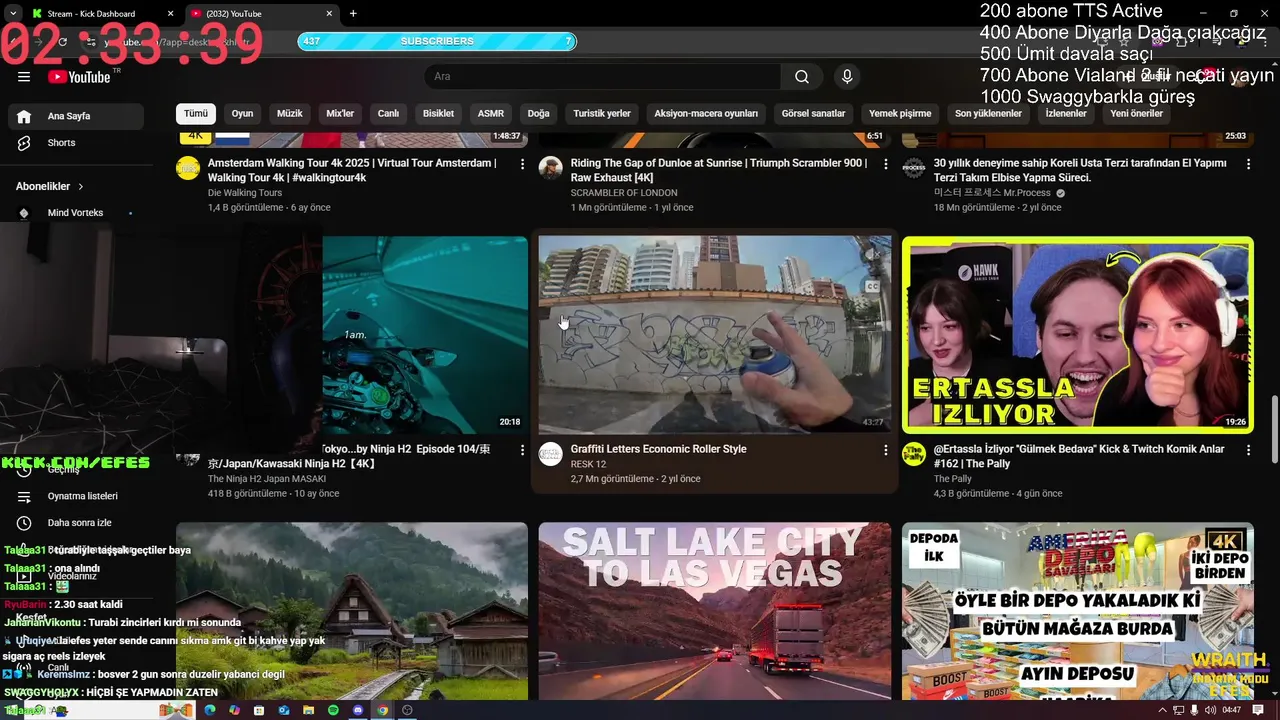This screenshot has width=1280, height=720.
Task: Open the YouTube hamburger guide menu
Action: point(24,77)
